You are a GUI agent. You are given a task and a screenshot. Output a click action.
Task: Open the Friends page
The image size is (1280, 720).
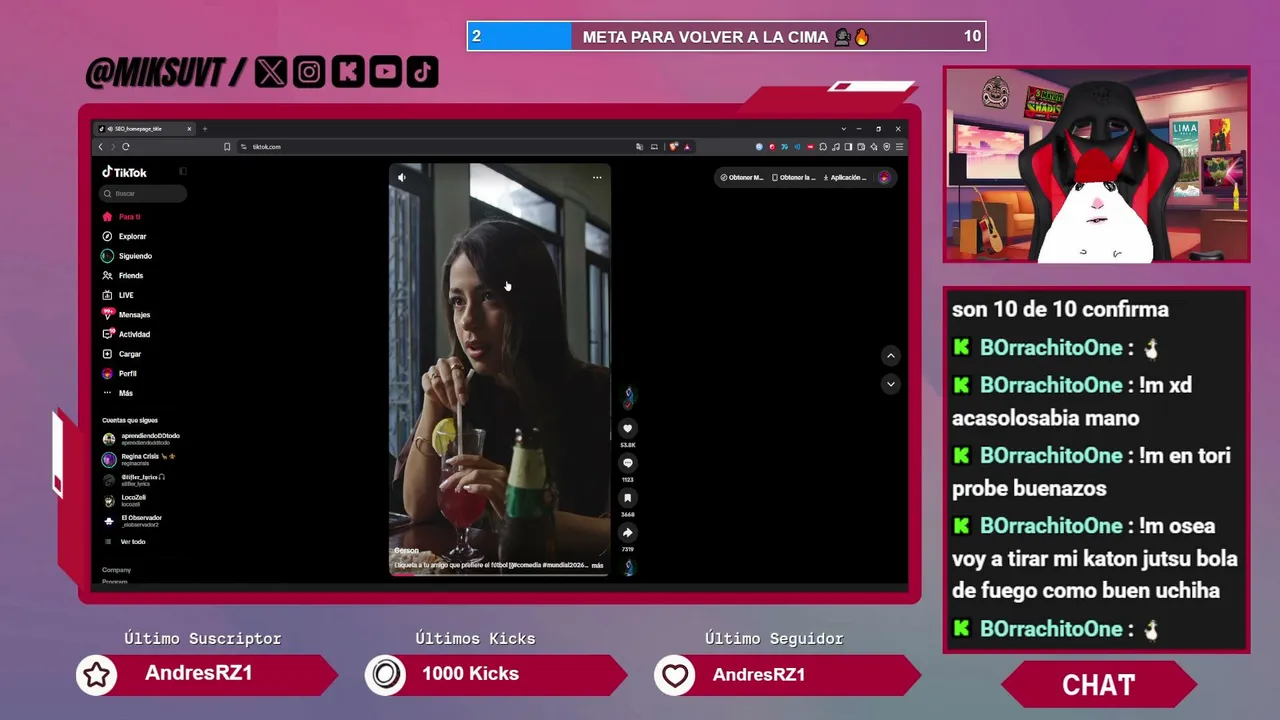point(123,275)
